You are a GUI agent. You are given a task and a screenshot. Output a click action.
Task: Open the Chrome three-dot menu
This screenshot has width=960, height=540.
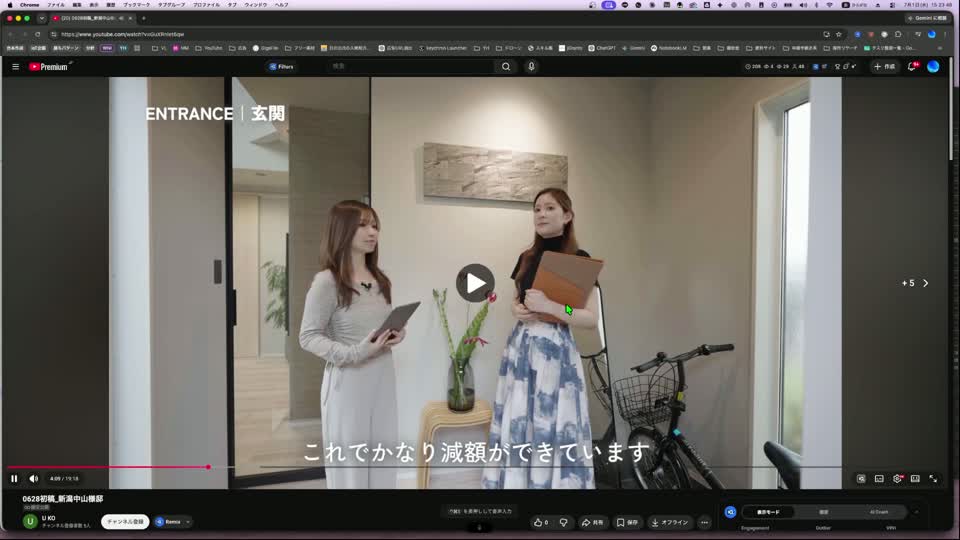[946, 34]
